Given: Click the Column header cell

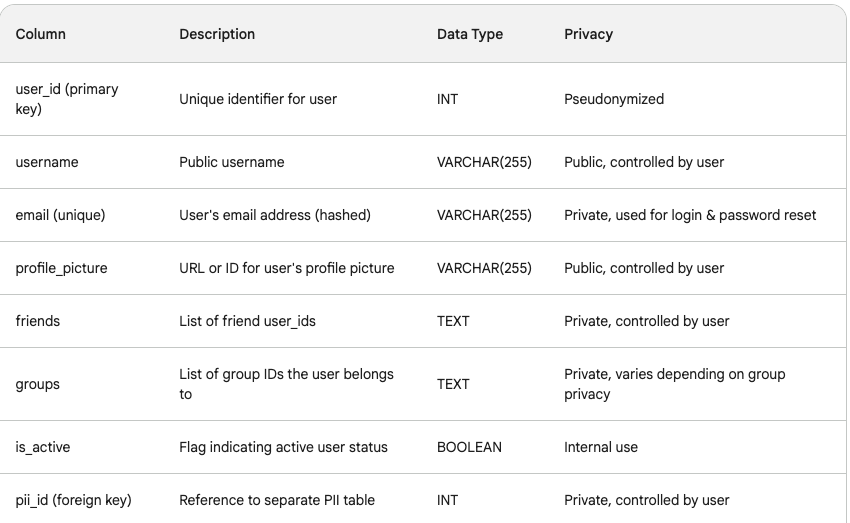Looking at the screenshot, I should (x=41, y=34).
